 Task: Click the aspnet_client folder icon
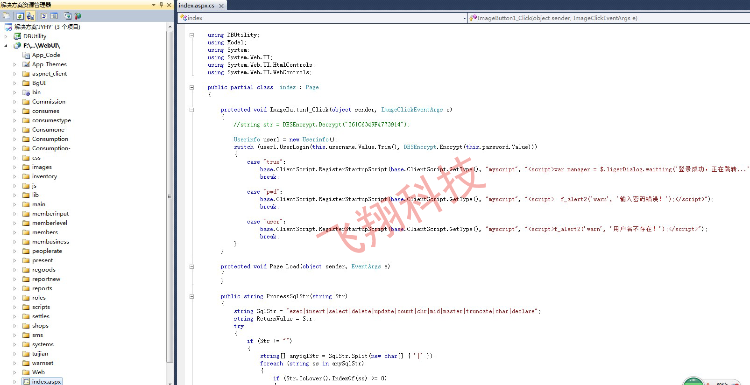coord(26,74)
